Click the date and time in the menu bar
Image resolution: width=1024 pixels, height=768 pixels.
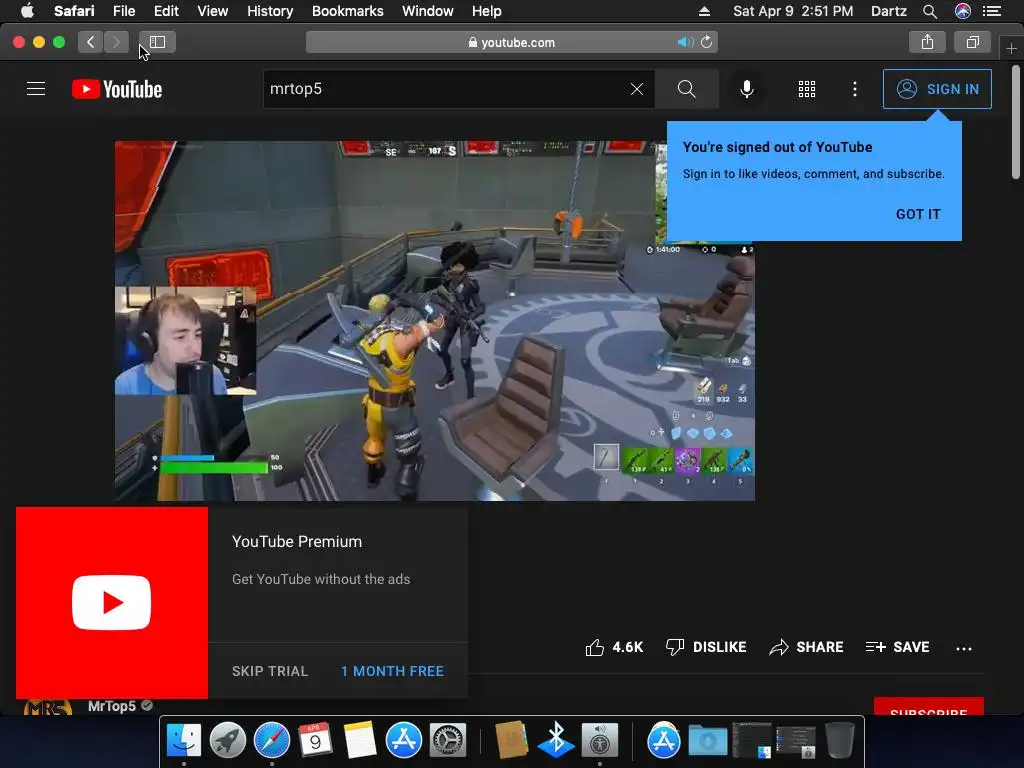[x=793, y=11]
